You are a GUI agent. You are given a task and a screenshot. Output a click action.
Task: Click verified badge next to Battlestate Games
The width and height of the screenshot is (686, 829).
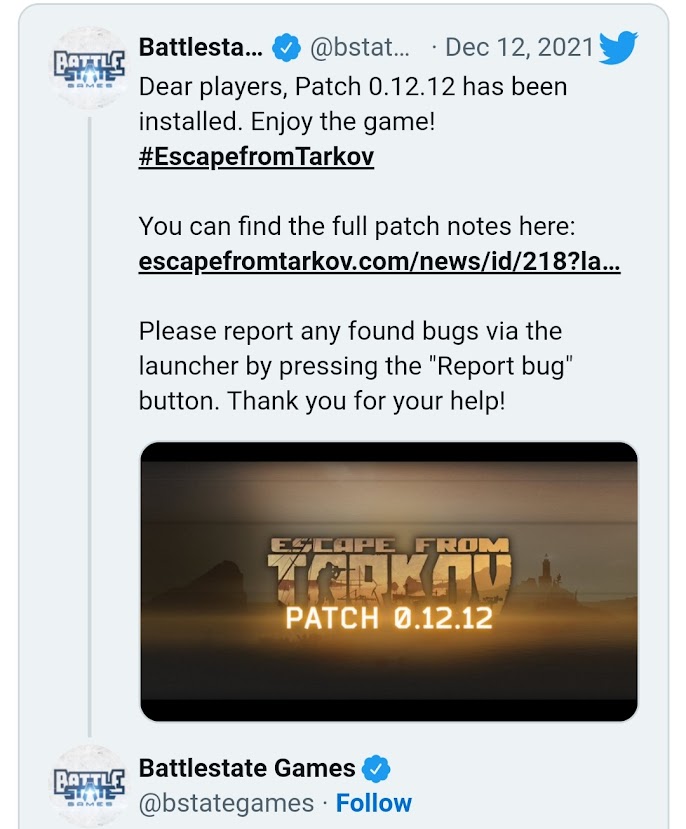pos(376,769)
